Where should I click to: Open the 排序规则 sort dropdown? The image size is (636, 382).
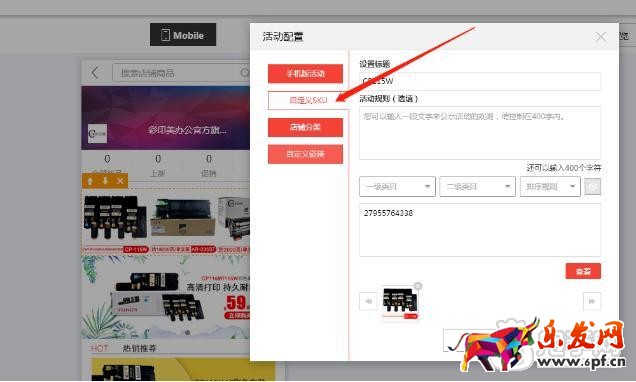pyautogui.click(x=550, y=187)
